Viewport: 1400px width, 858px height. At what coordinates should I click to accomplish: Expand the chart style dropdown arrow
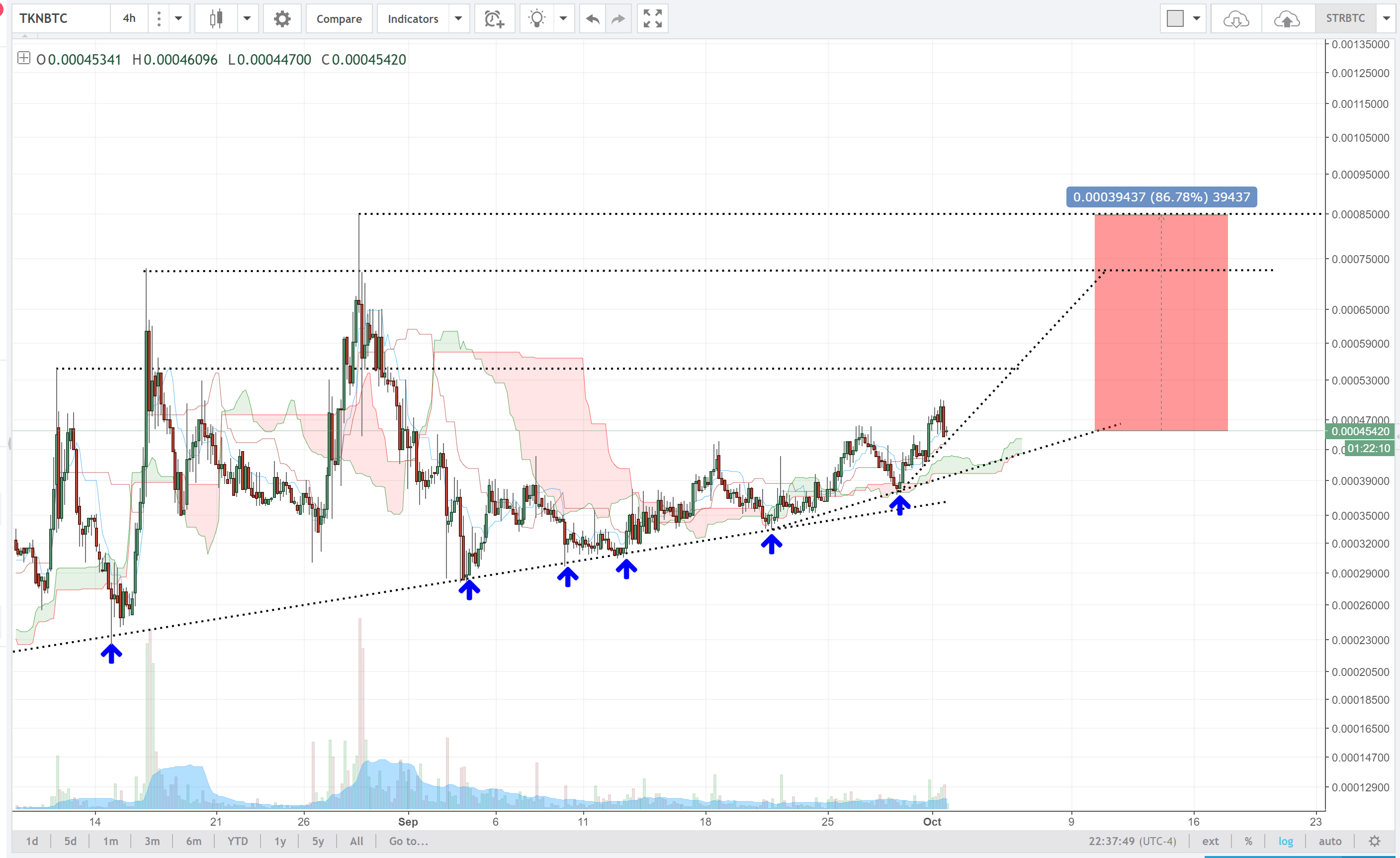(247, 18)
